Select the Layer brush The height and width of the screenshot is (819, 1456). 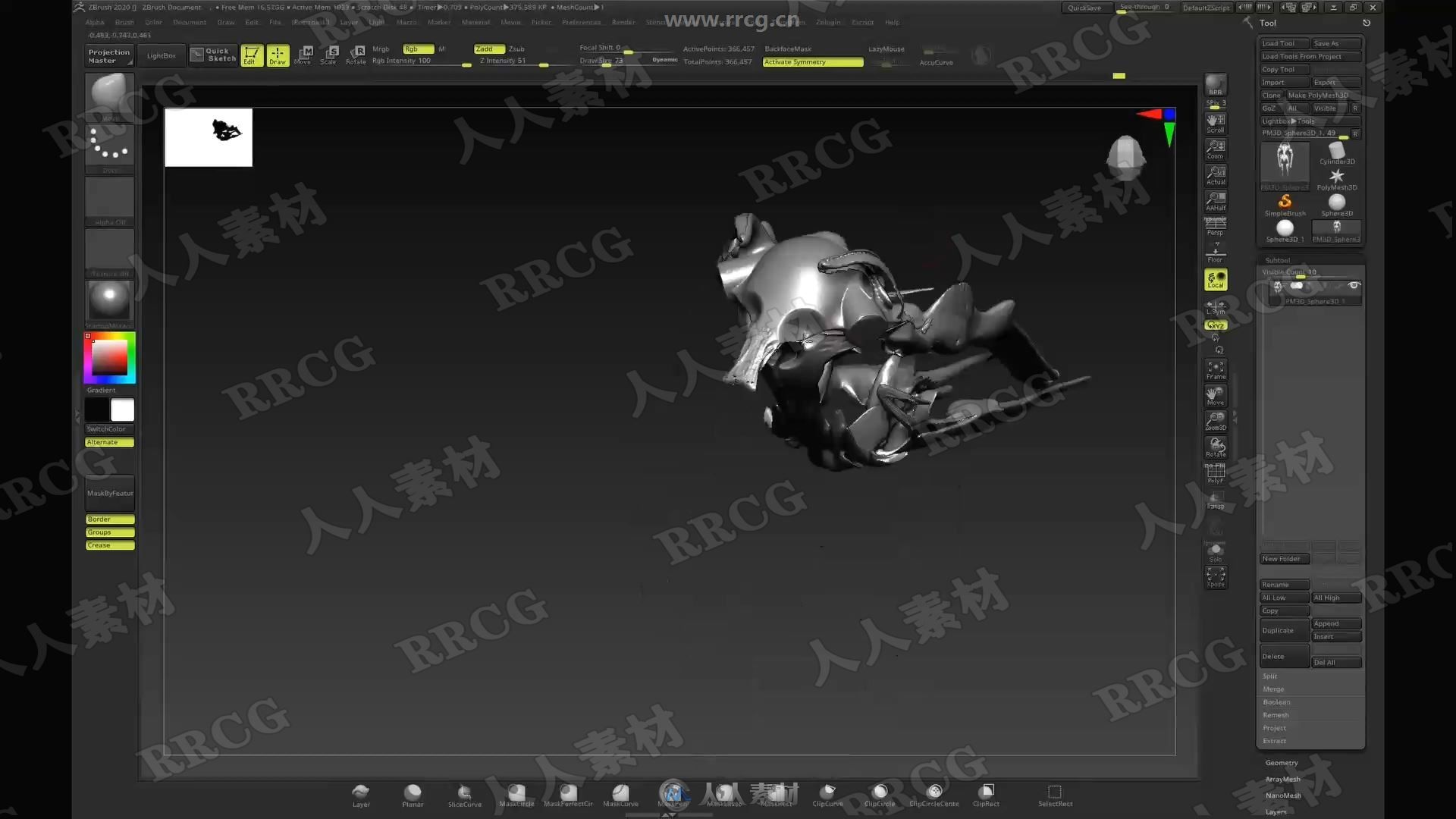point(361,795)
